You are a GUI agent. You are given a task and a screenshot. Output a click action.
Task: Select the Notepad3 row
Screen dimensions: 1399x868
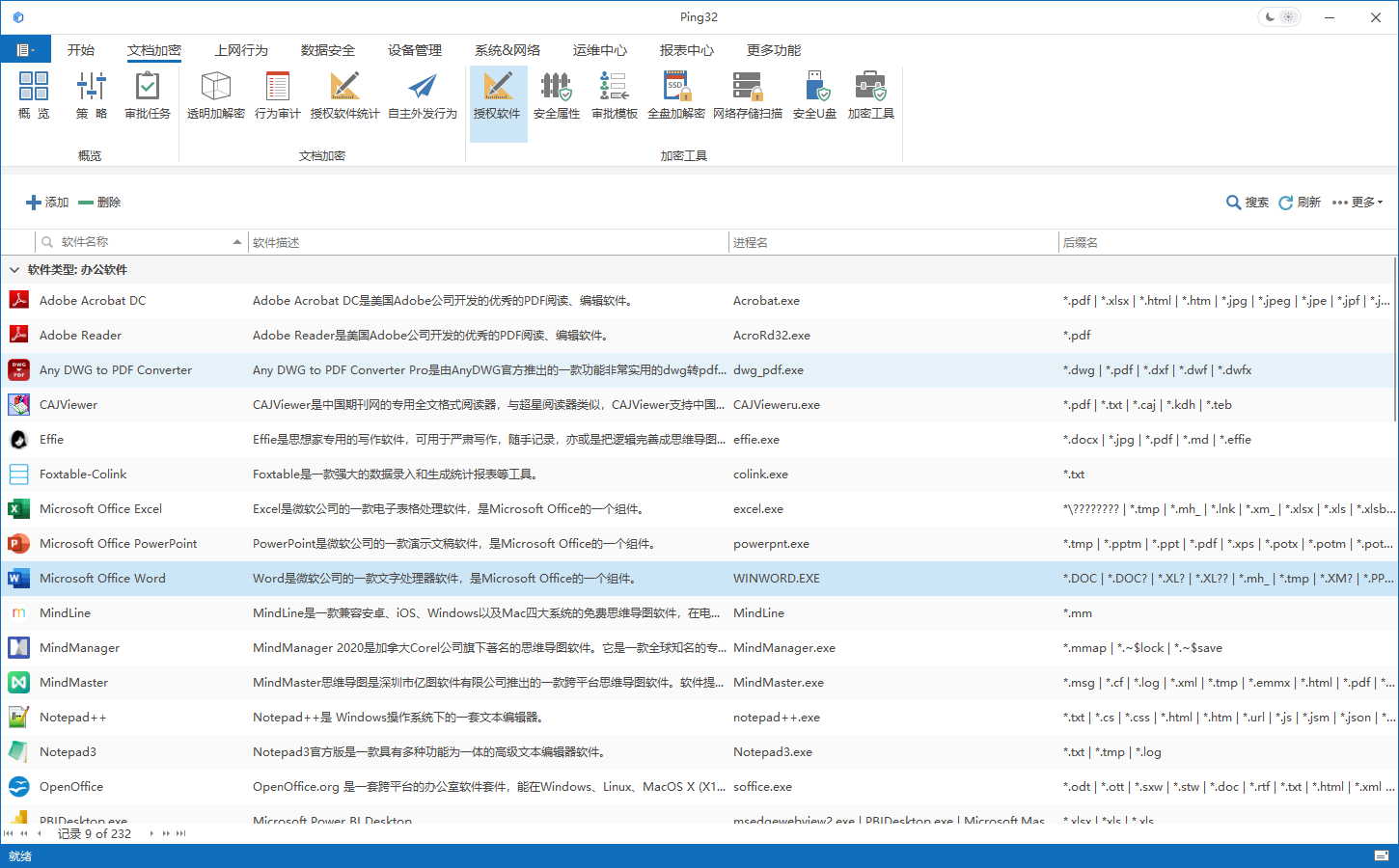point(699,752)
